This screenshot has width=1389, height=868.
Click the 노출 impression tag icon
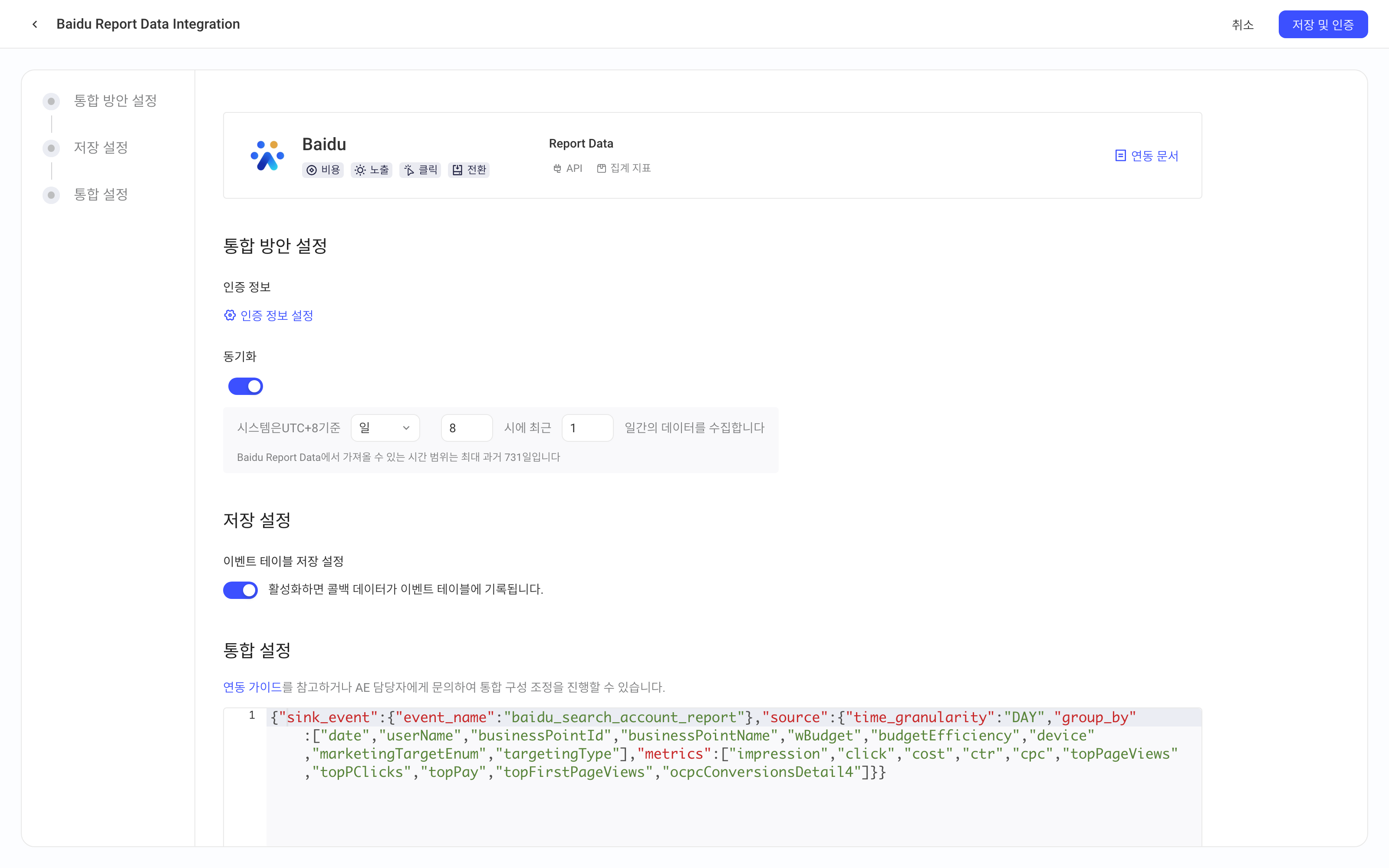360,170
